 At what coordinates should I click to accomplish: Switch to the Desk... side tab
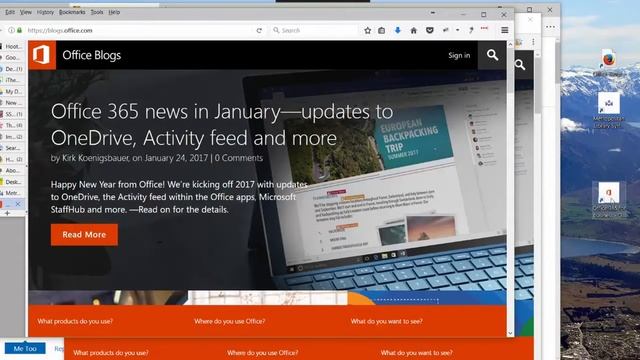point(12,182)
